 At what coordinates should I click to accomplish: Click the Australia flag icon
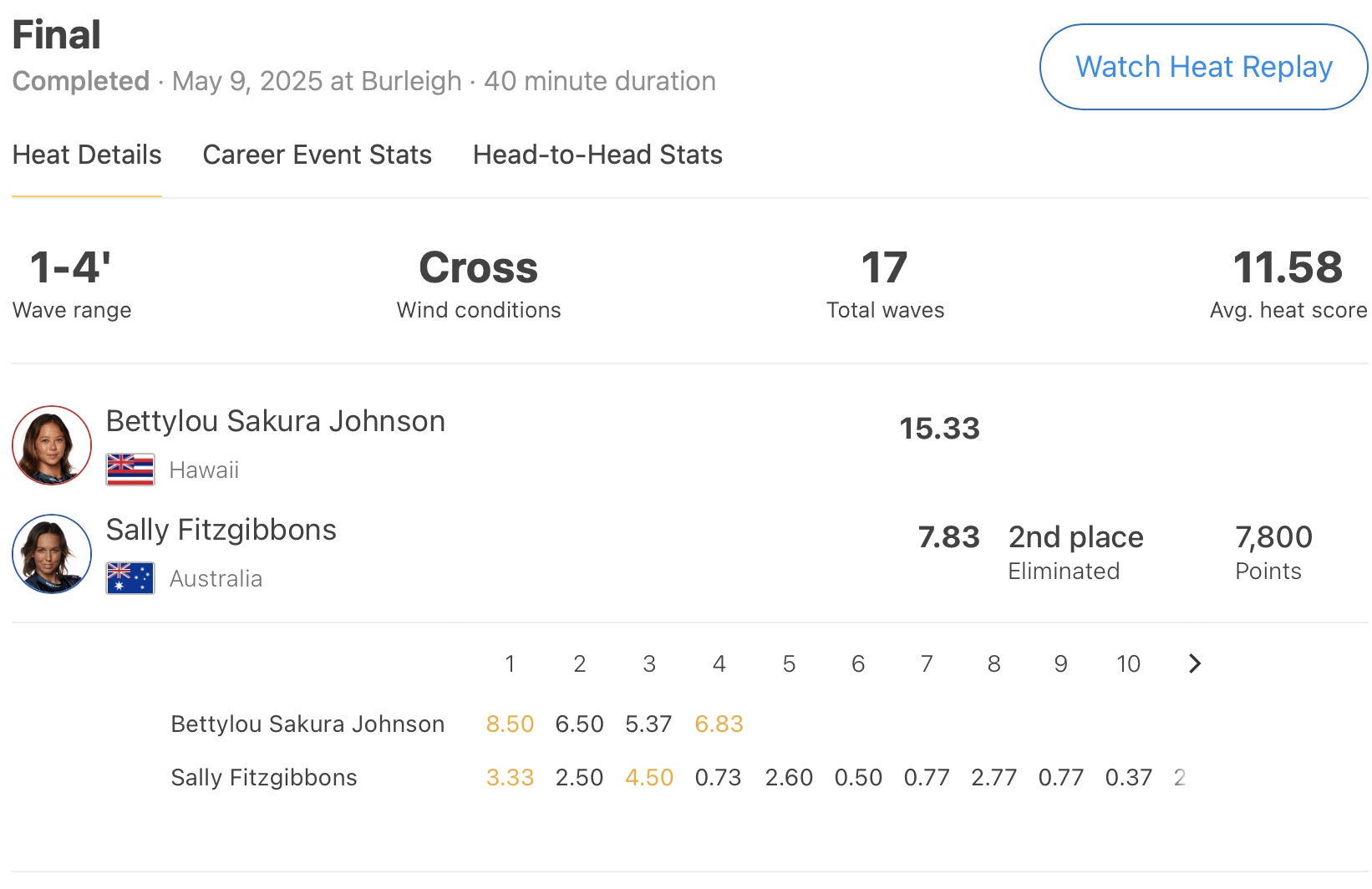[130, 578]
